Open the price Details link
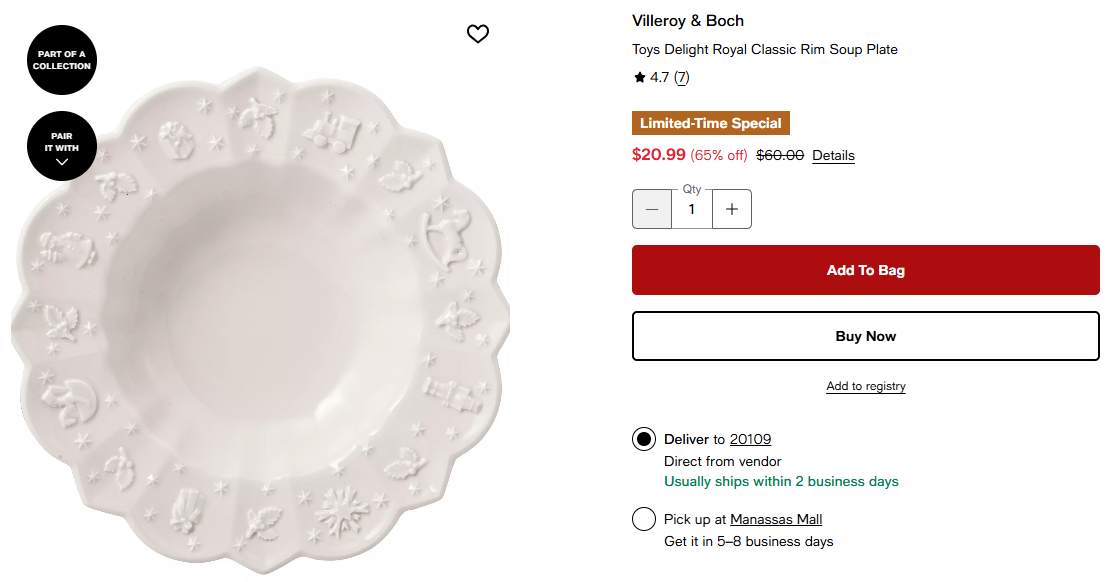Viewport: 1111px width, 582px height. point(833,155)
